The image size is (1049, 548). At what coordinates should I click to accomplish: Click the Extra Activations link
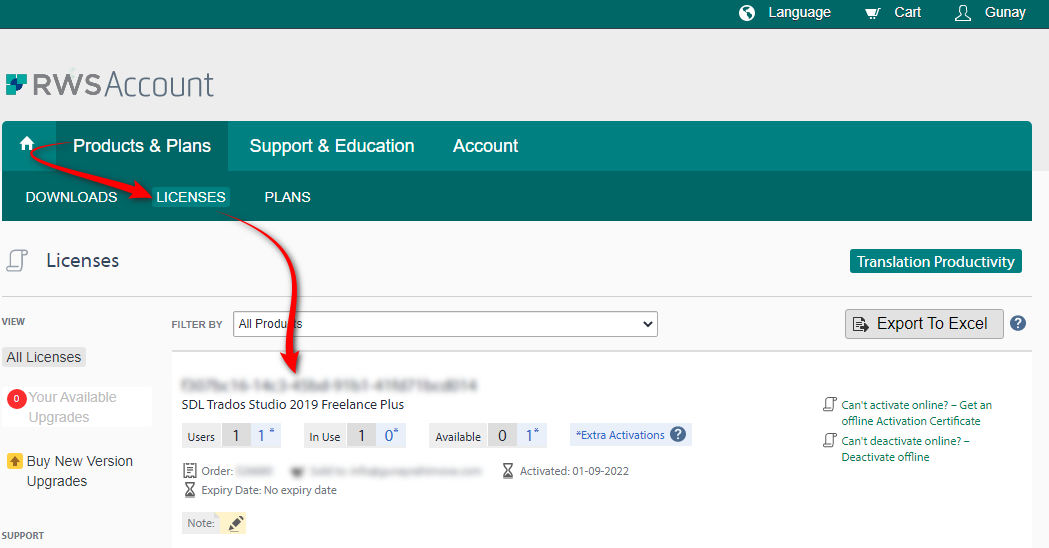tap(620, 435)
